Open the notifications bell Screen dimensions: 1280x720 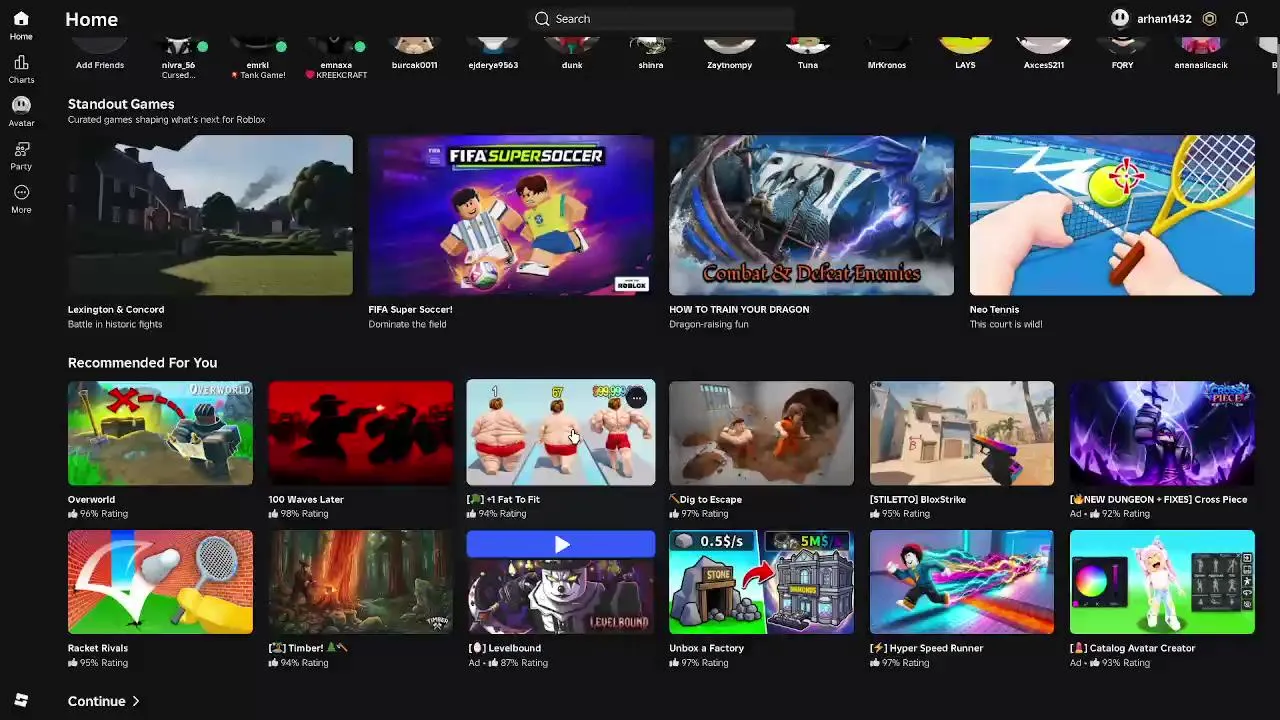(1241, 19)
